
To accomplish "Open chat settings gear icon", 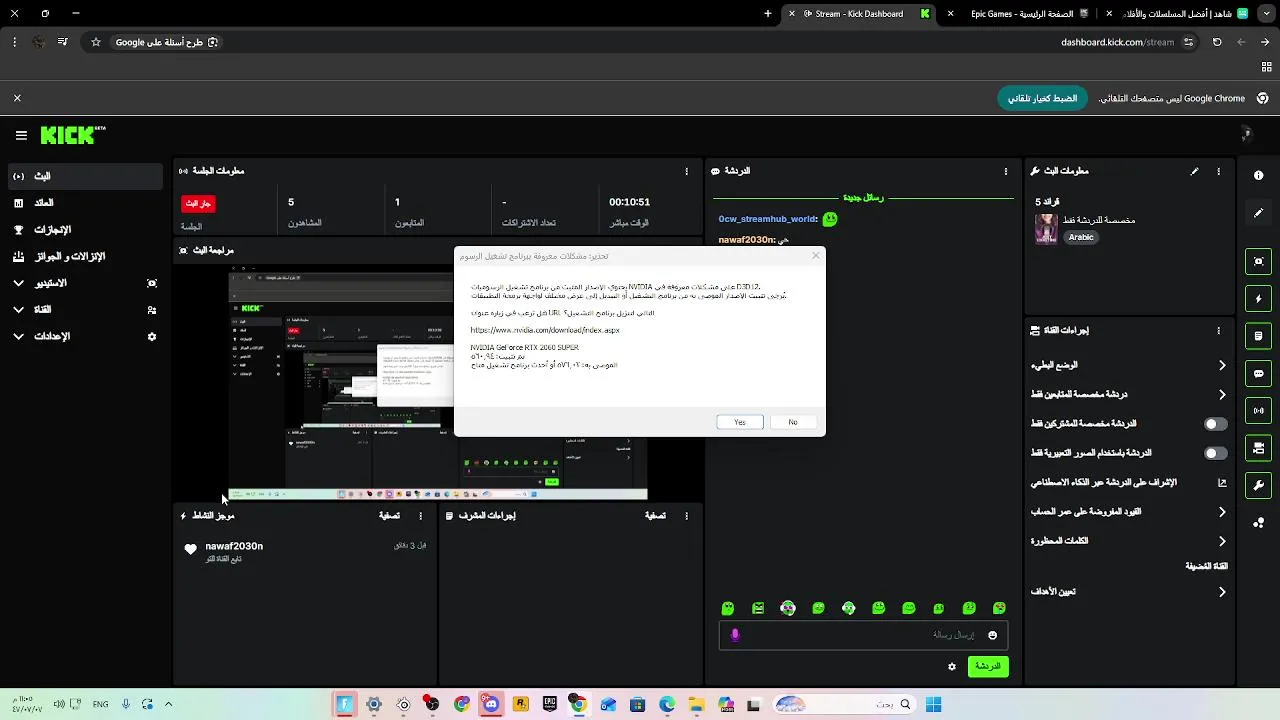I will (952, 666).
